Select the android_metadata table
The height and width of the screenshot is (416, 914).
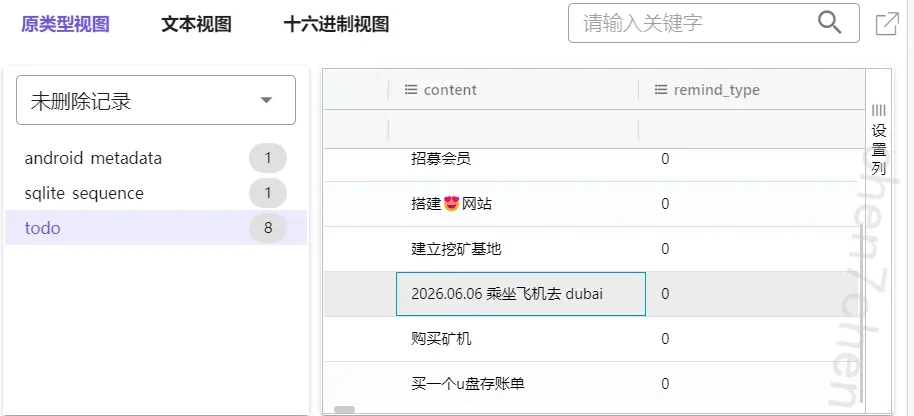(x=93, y=158)
